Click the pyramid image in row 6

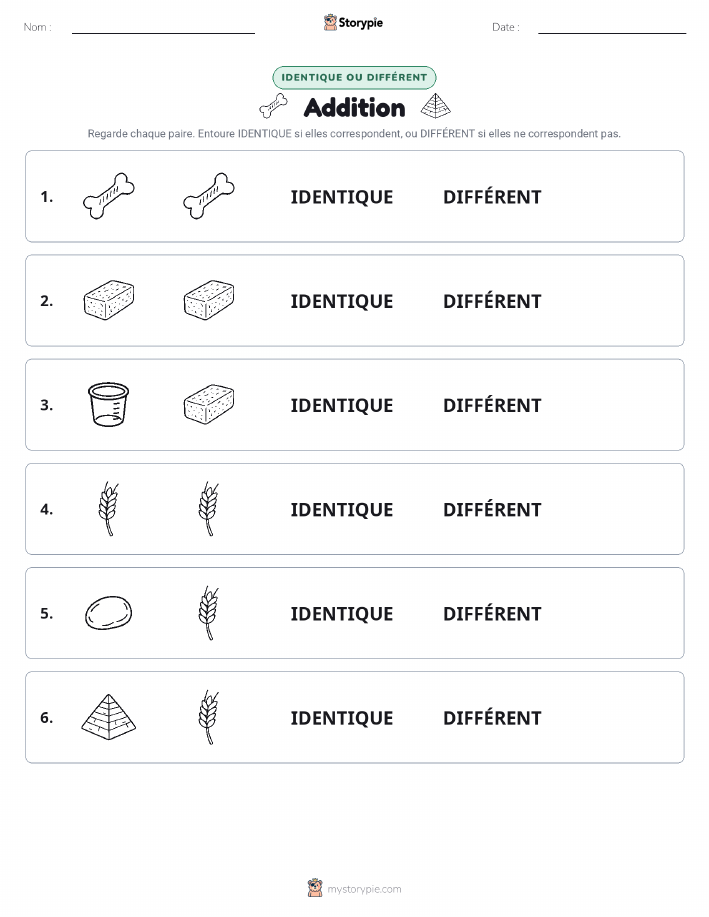pyautogui.click(x=109, y=717)
